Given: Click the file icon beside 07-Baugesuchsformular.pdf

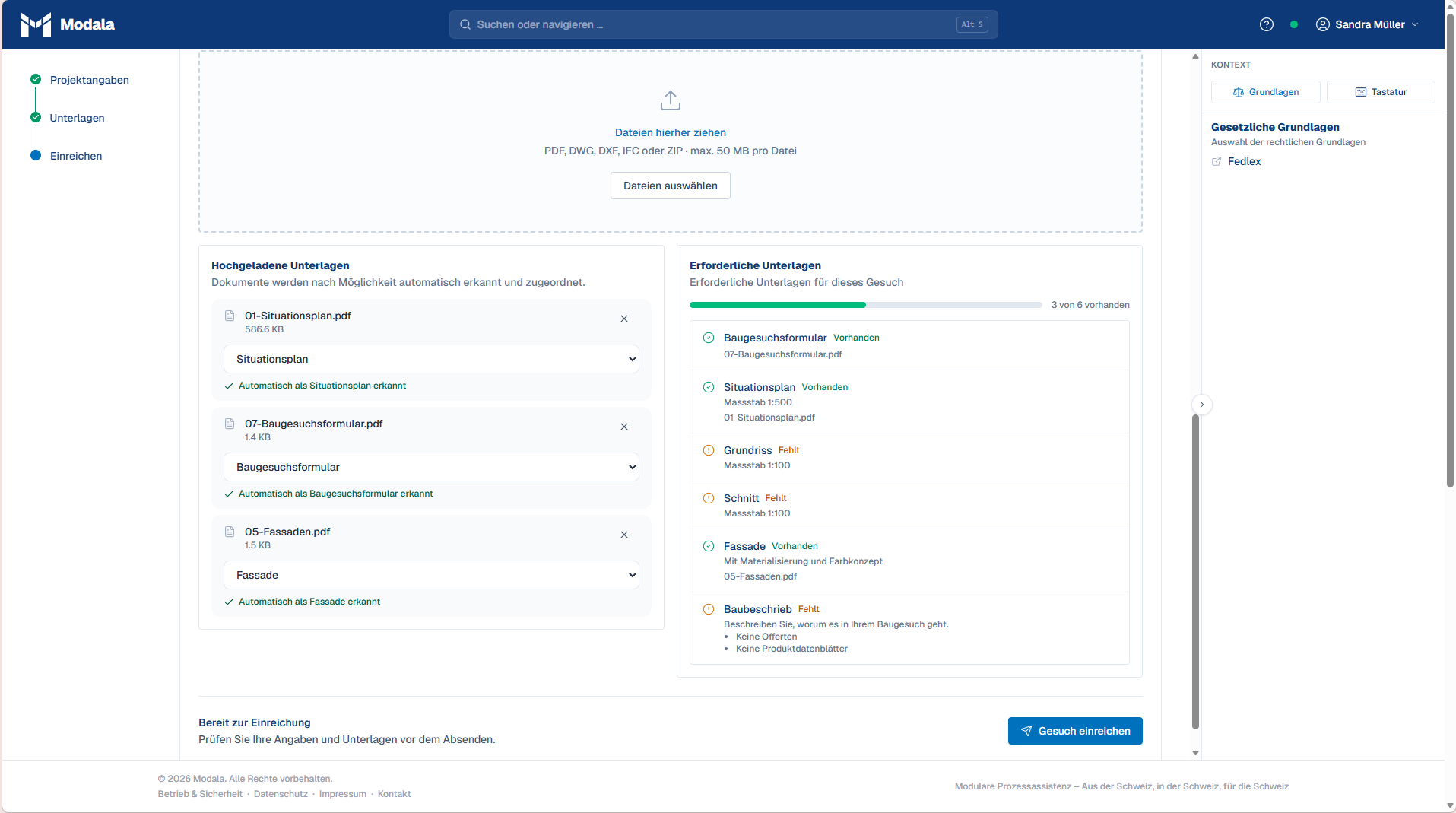Looking at the screenshot, I should (x=230, y=424).
